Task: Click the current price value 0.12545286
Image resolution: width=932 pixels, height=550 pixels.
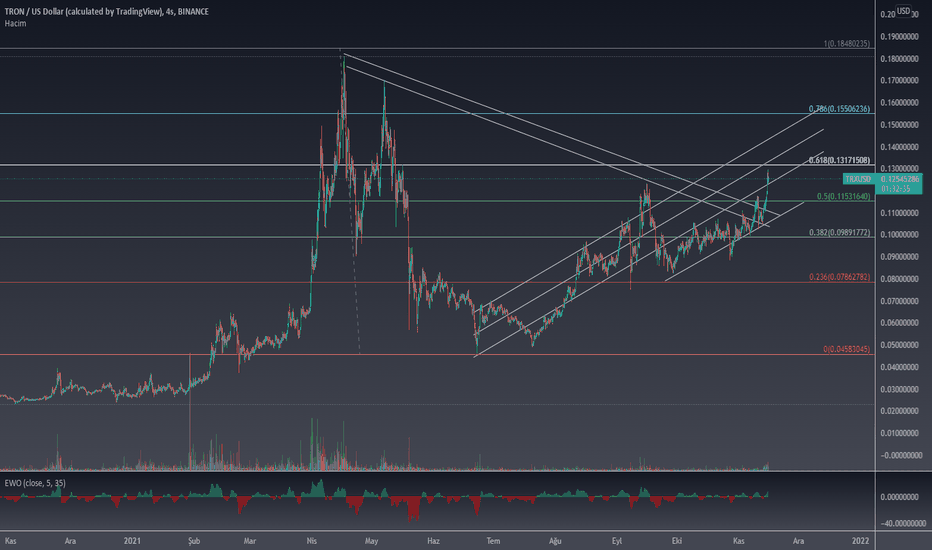Action: click(x=900, y=179)
